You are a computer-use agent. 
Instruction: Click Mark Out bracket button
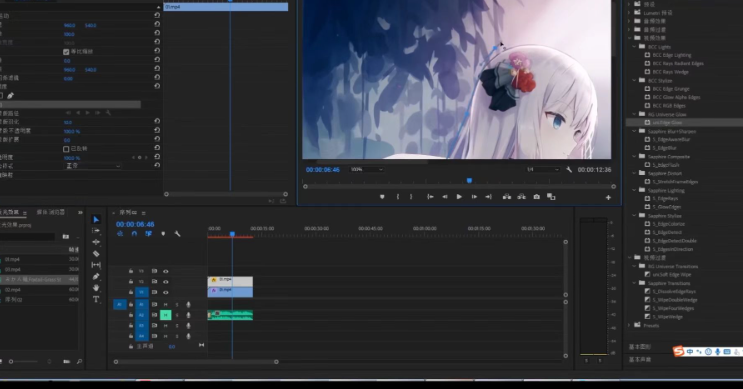411,197
